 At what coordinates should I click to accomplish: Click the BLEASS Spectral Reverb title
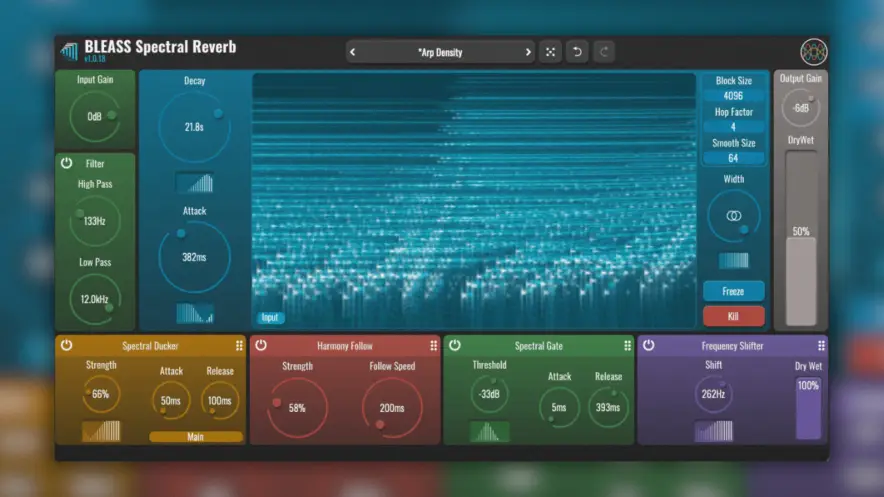coord(160,46)
